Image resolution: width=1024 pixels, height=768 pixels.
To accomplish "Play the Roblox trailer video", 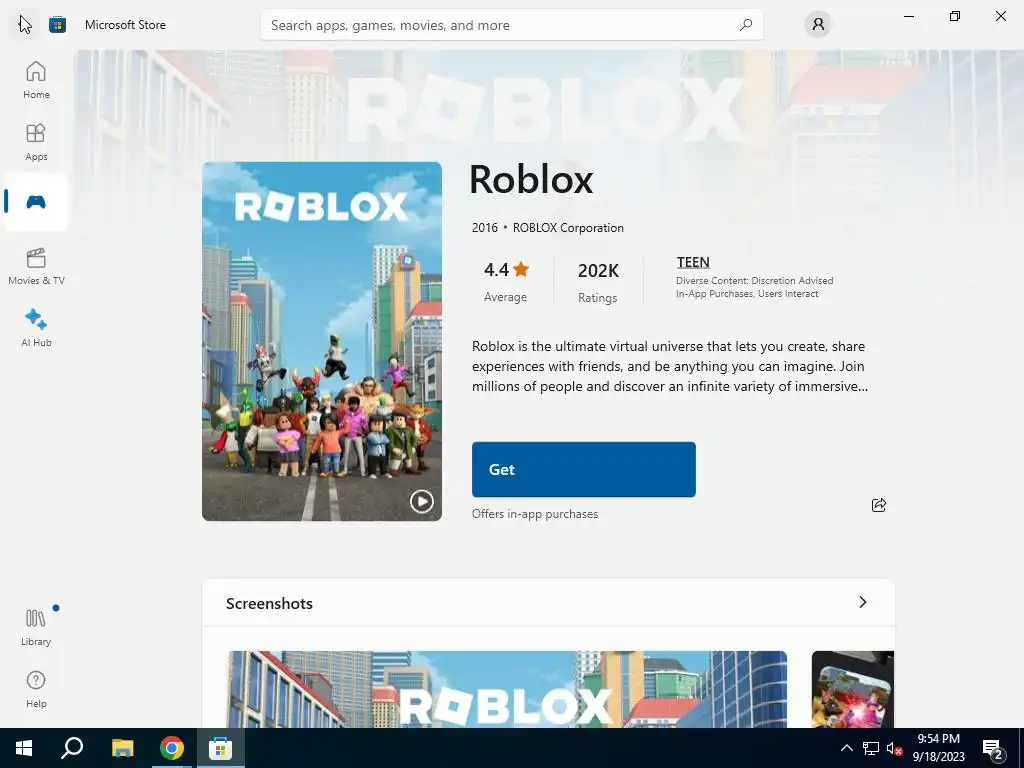I will pos(421,502).
